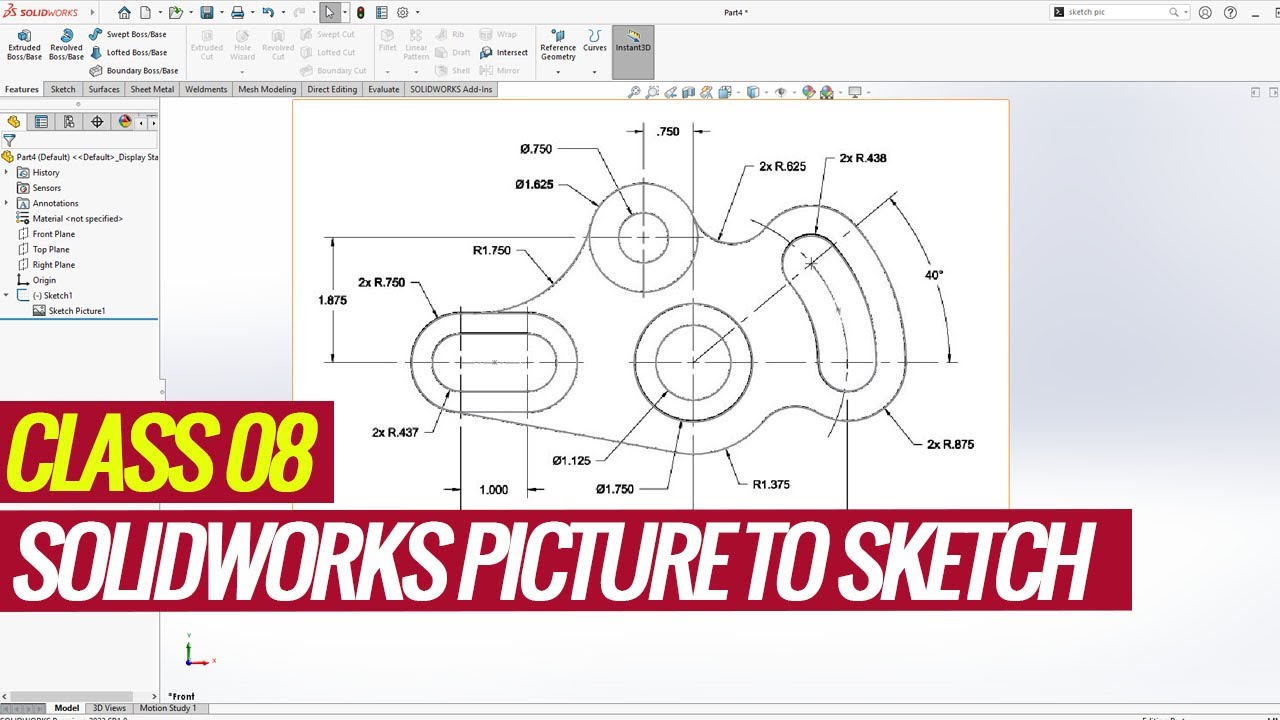Screen dimensions: 1280x720
Task: Open the SOLIDWORKS Add-Ins tab
Action: pos(450,89)
